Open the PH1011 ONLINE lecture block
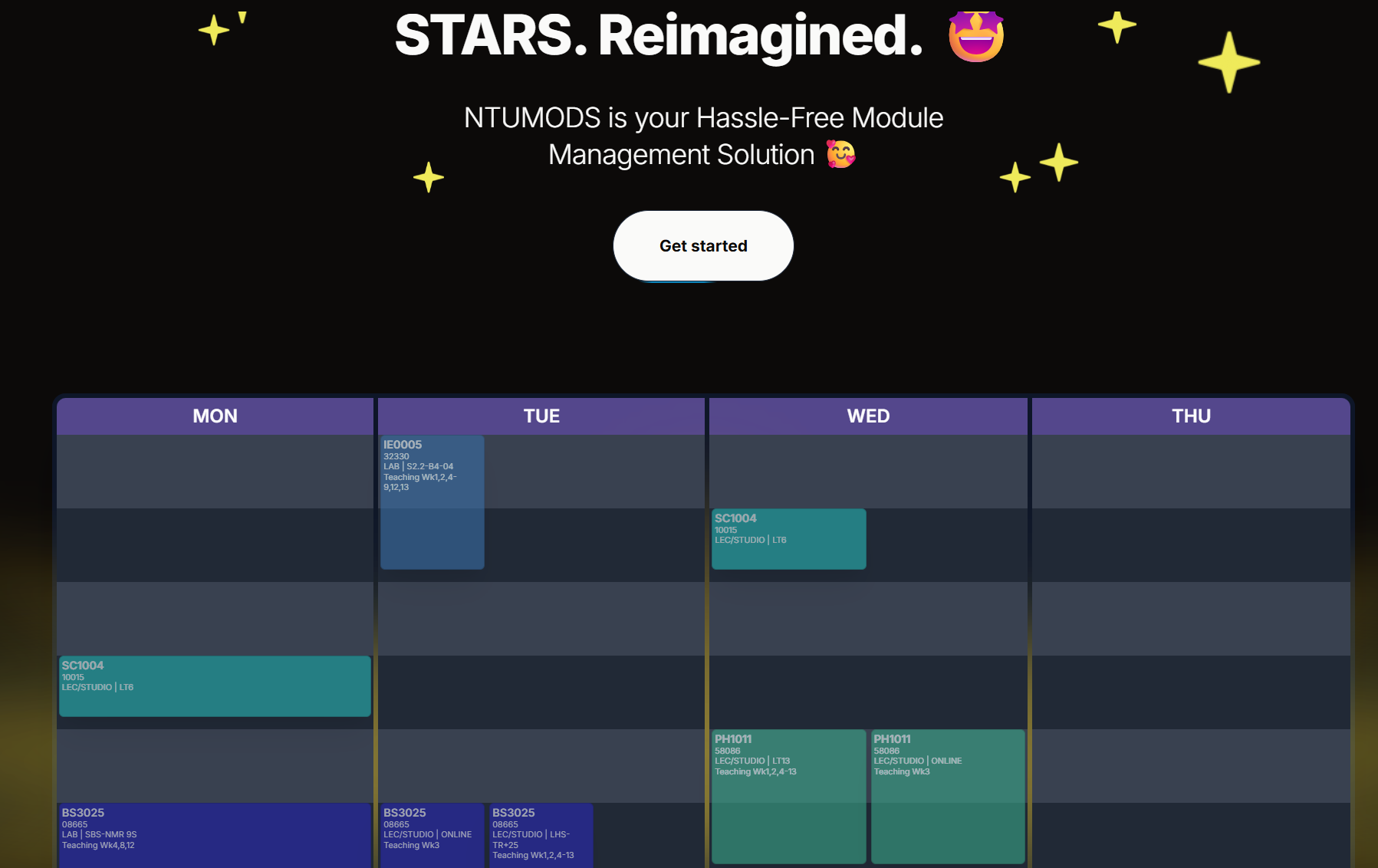1378x868 pixels. [948, 796]
